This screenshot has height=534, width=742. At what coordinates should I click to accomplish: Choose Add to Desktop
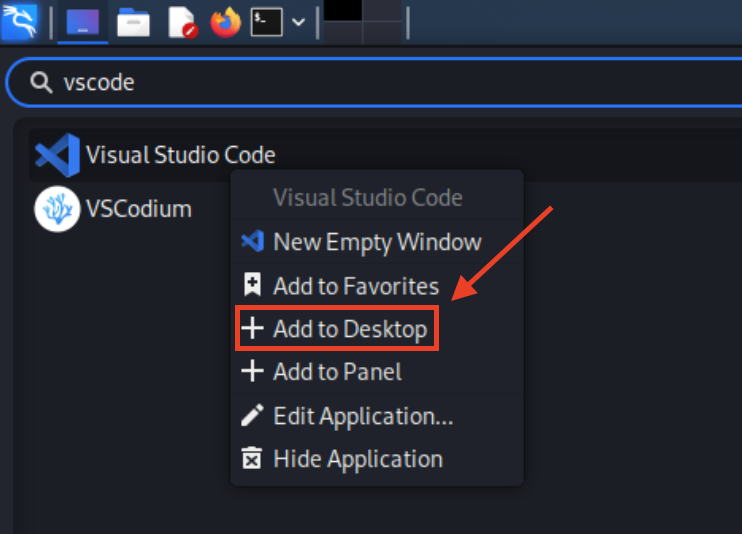pyautogui.click(x=377, y=329)
